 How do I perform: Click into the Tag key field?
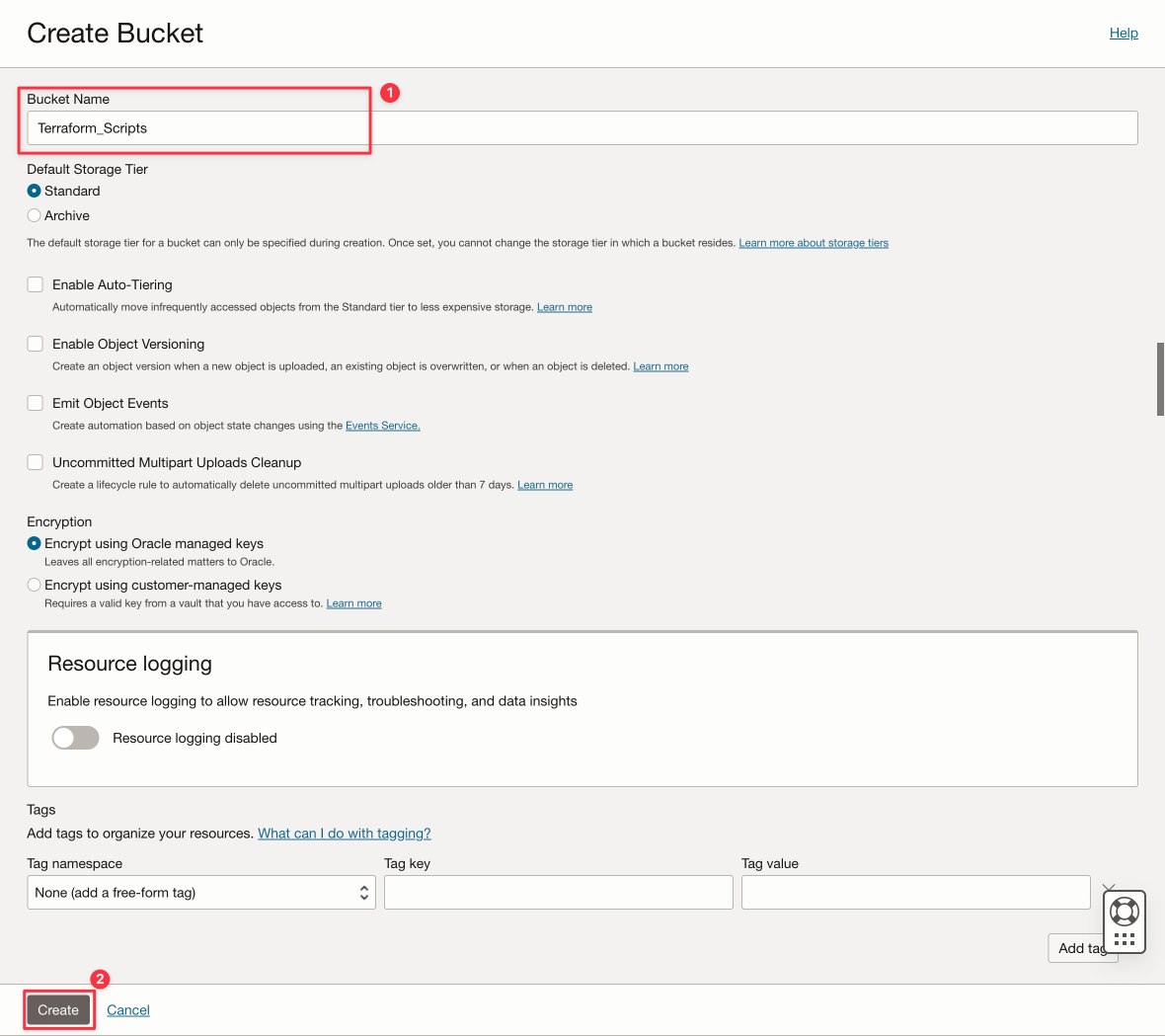pyautogui.click(x=558, y=893)
